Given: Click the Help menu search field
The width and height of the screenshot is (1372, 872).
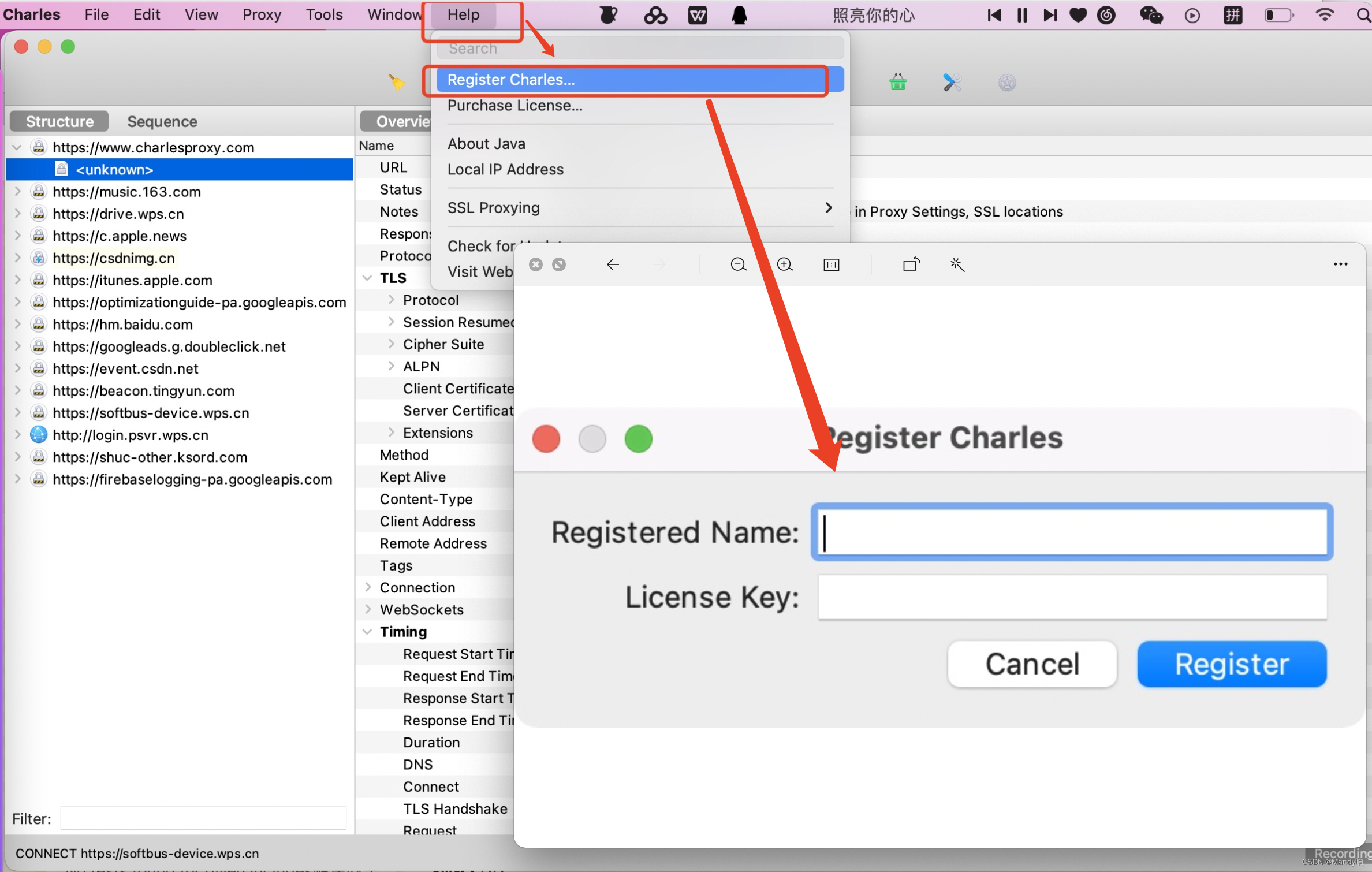Looking at the screenshot, I should point(640,48).
